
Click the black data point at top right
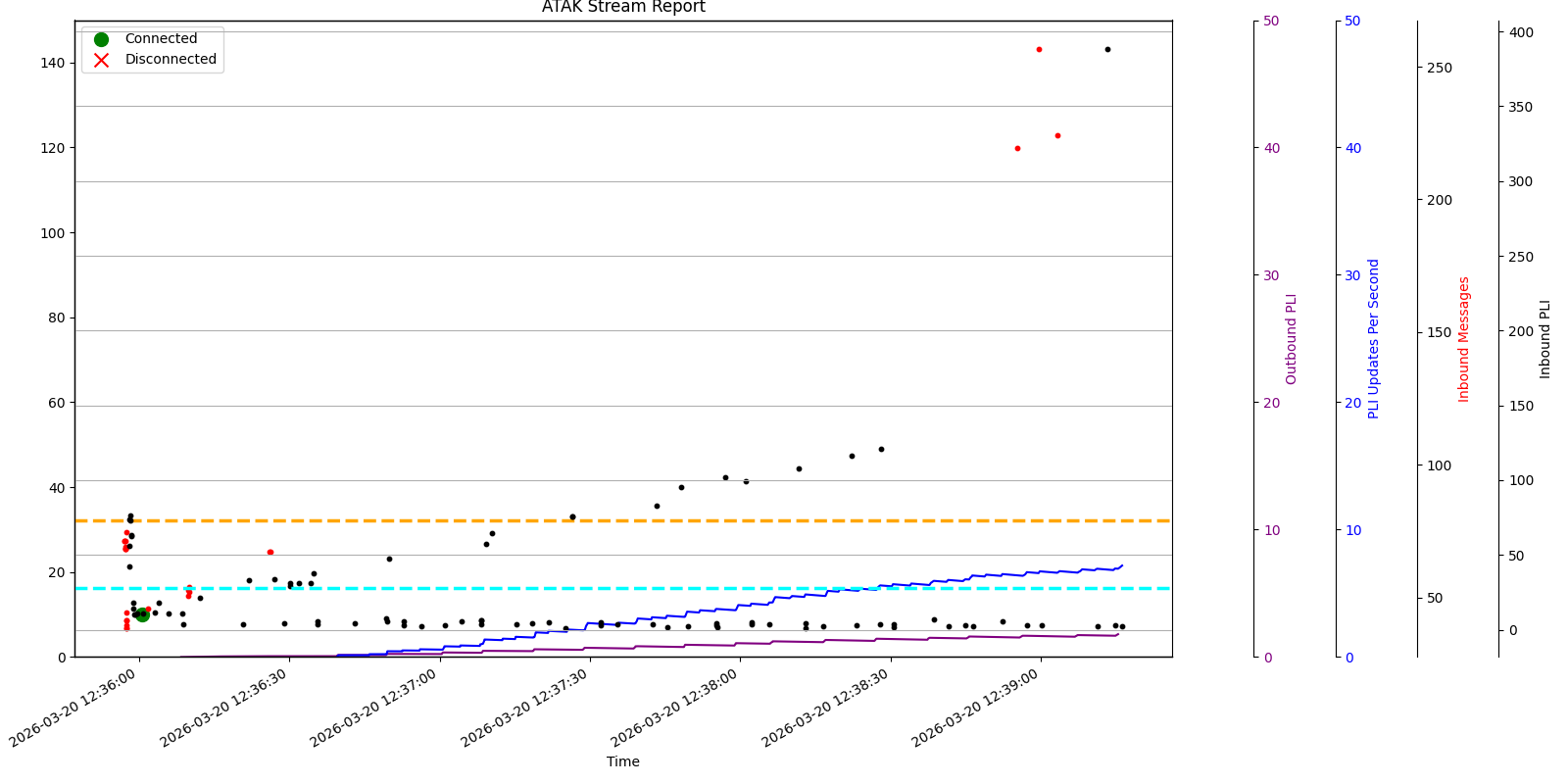pos(1107,50)
